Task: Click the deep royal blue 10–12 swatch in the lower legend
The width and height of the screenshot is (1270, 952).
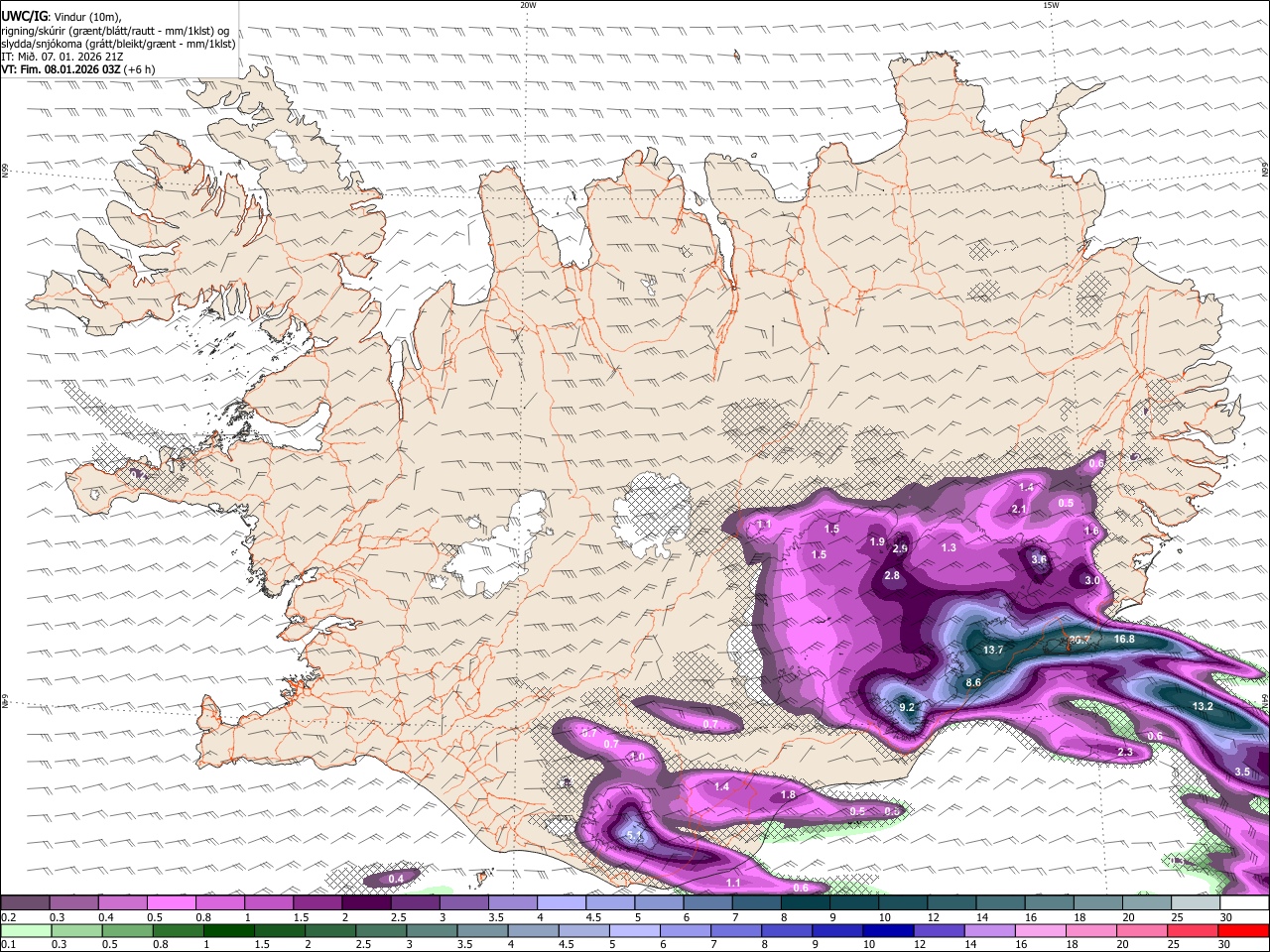Action: coord(886,930)
